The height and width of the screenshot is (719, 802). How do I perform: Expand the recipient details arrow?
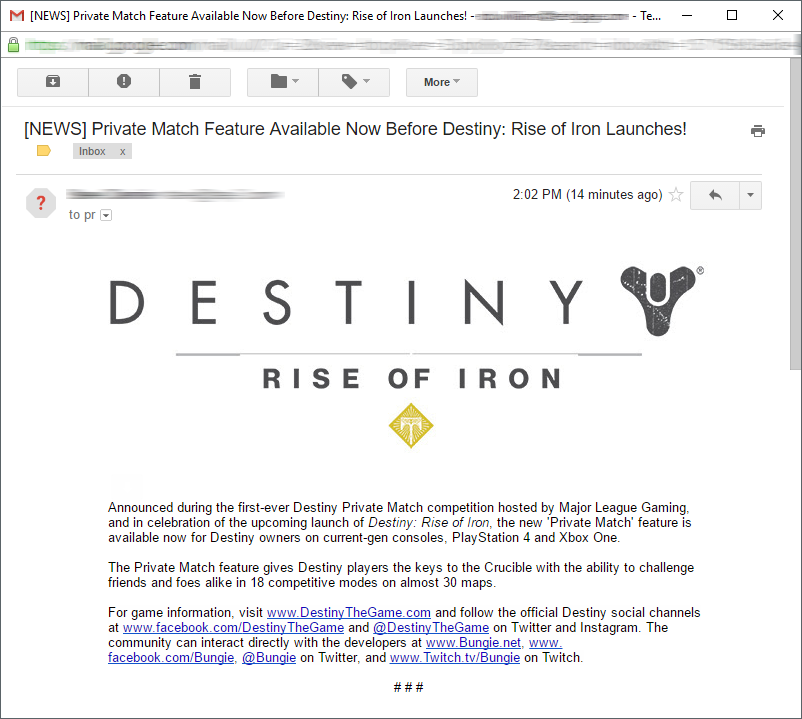click(x=105, y=214)
